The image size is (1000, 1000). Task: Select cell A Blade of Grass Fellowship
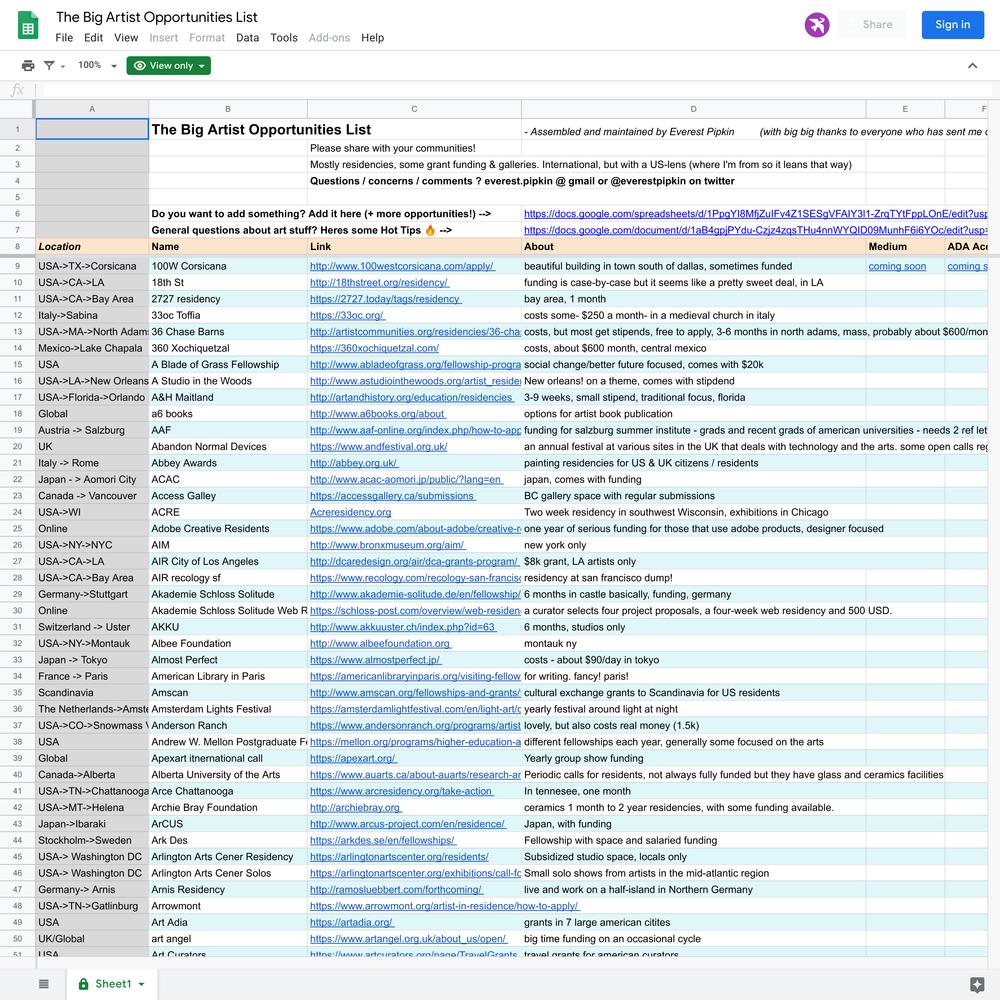(x=228, y=365)
